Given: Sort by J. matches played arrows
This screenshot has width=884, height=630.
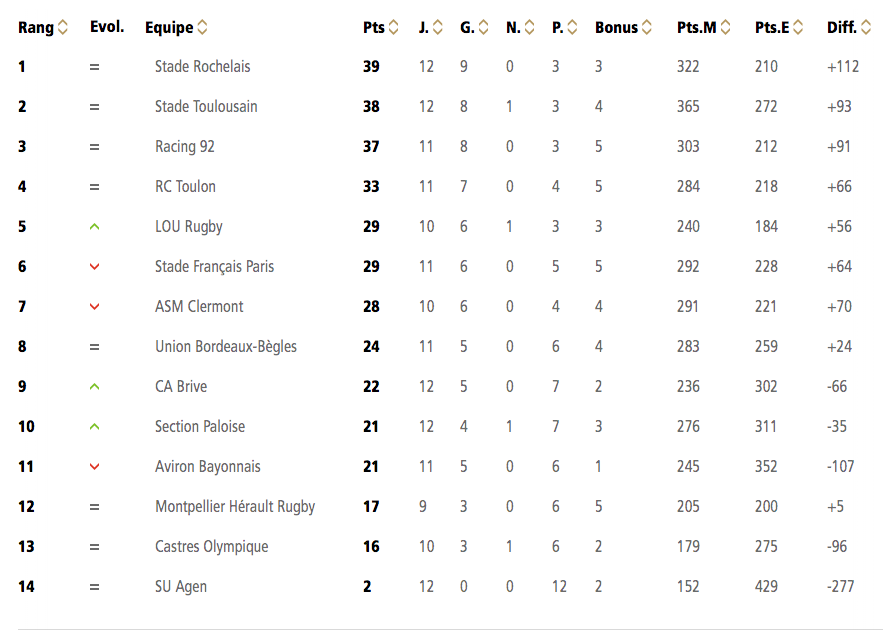Looking at the screenshot, I should (437, 27).
